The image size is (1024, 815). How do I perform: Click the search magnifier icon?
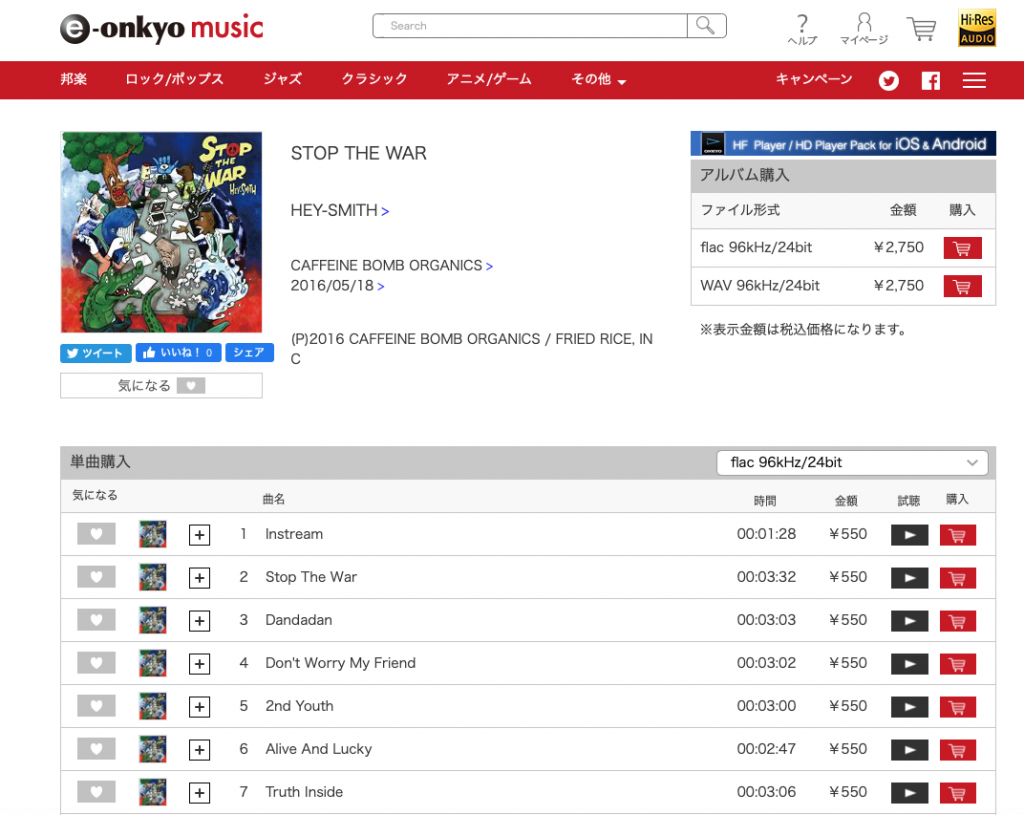(706, 26)
